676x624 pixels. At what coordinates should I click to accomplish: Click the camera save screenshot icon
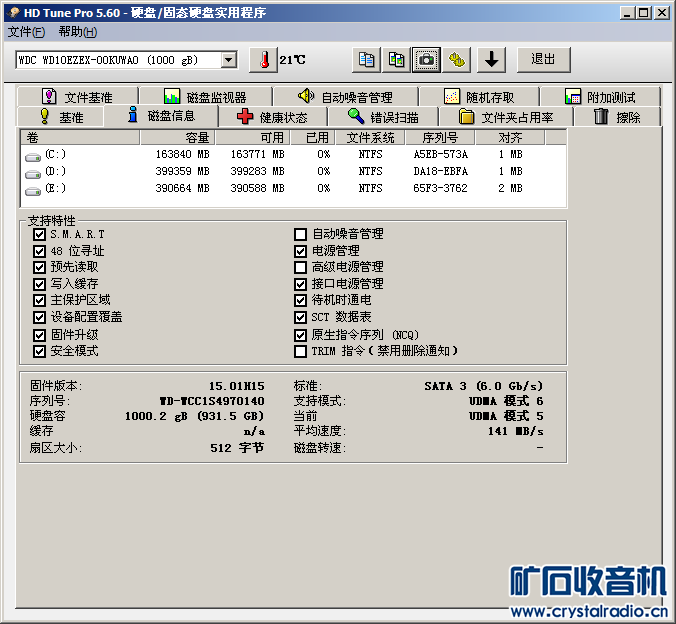tap(426, 60)
